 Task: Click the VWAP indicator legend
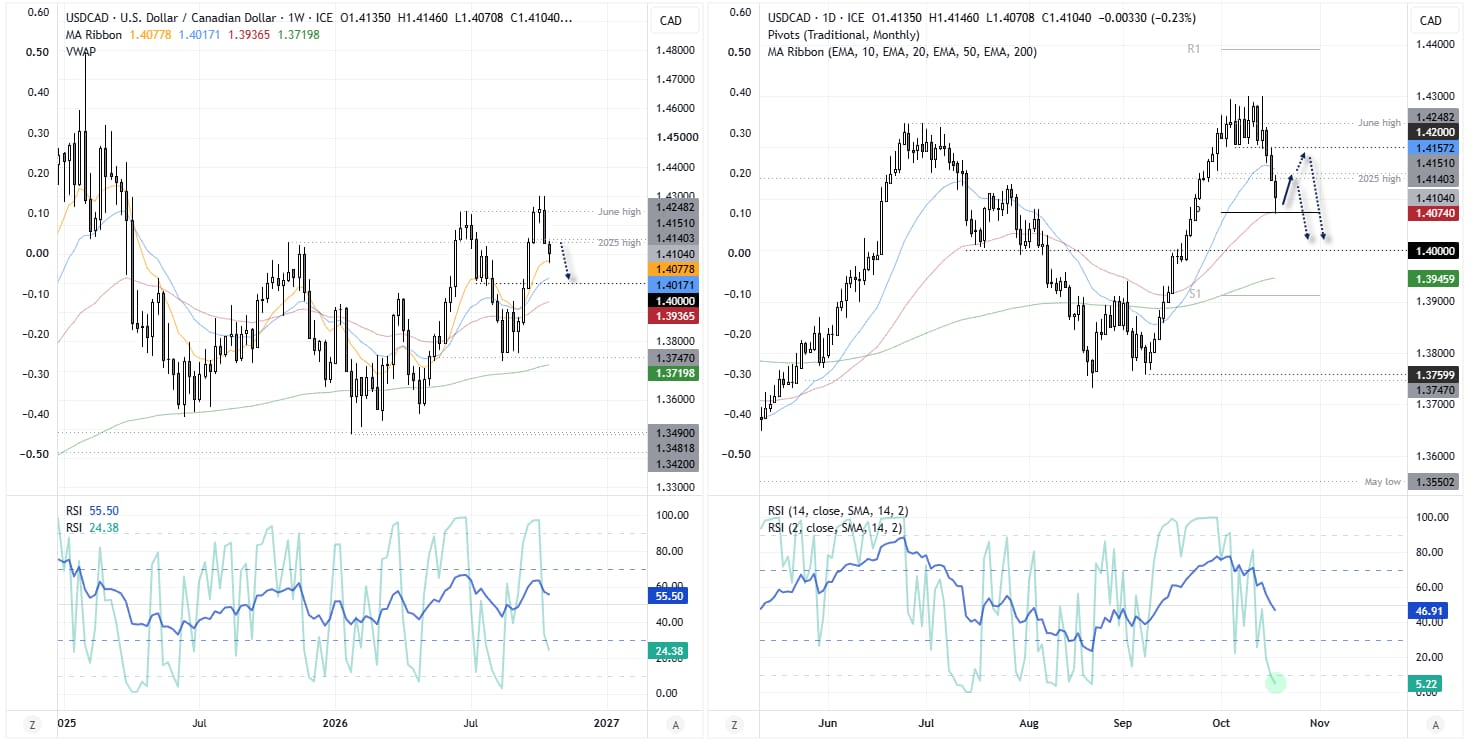point(82,51)
